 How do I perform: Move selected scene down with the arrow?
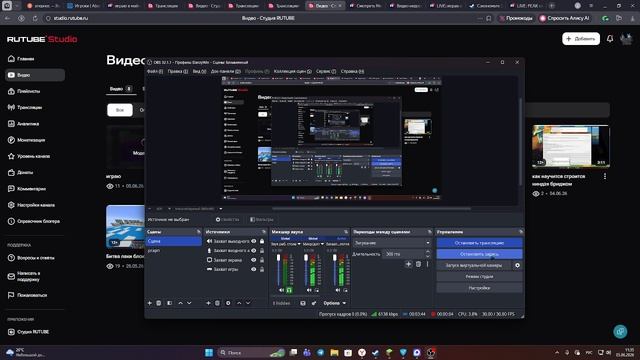[189, 303]
